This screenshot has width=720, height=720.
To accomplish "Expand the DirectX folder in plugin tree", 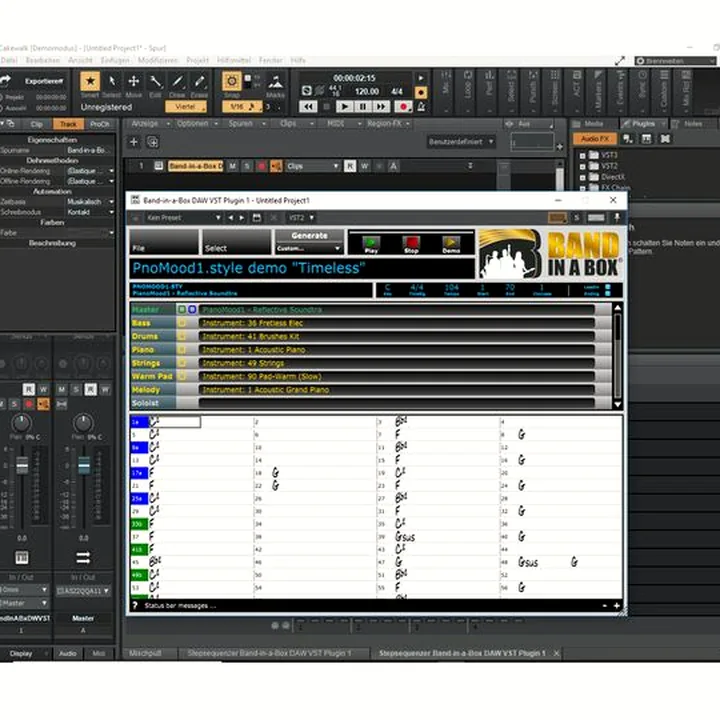I will pos(582,177).
